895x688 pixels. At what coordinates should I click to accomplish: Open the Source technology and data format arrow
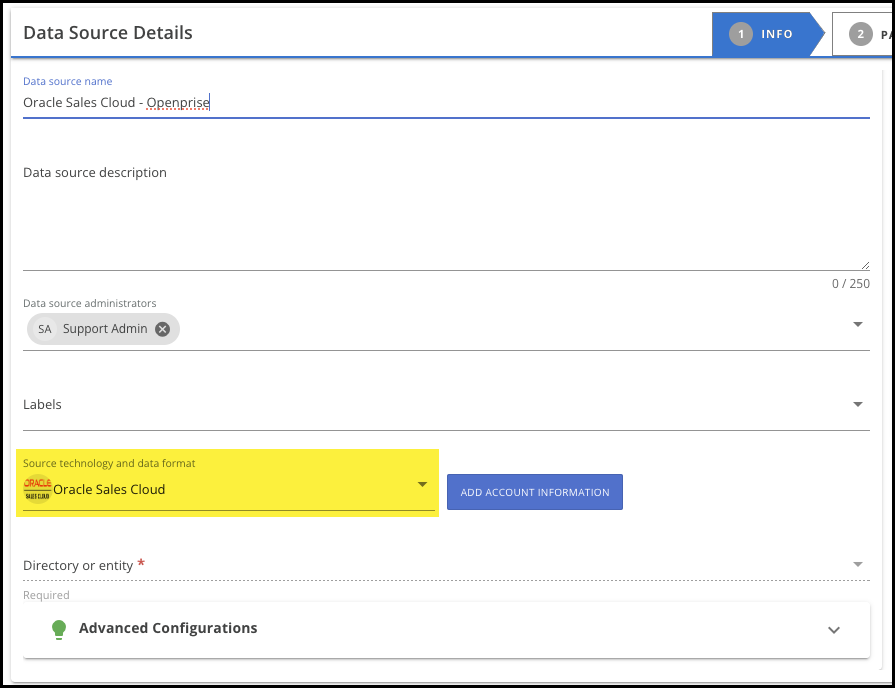pyautogui.click(x=422, y=485)
